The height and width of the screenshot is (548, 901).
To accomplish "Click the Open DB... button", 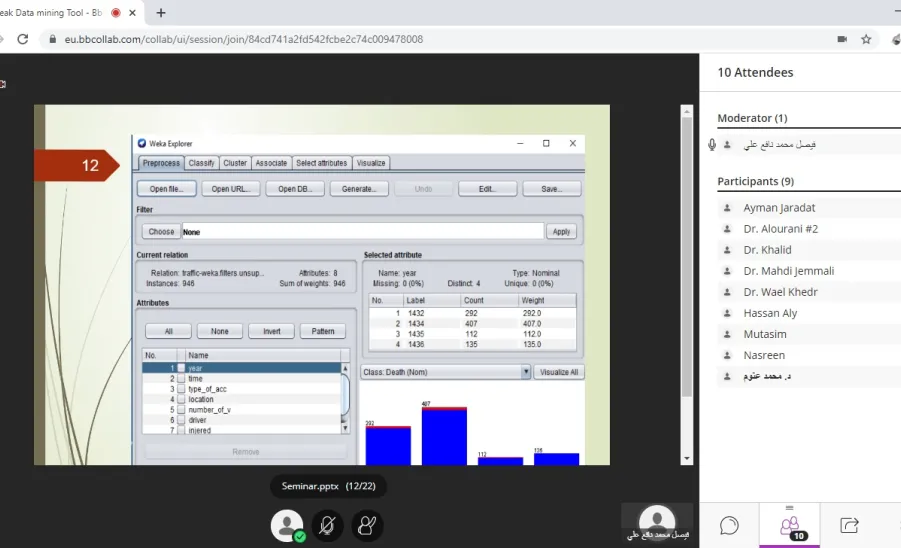I will [295, 189].
